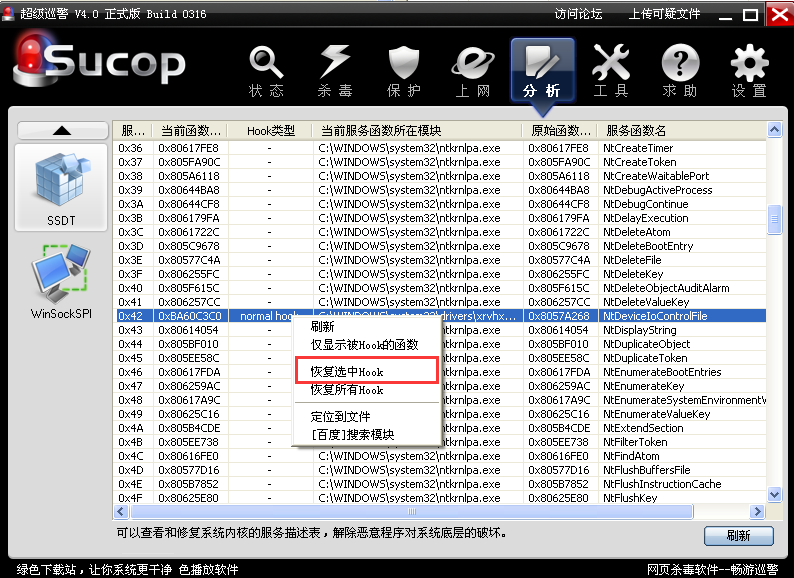This screenshot has height=578, width=794.
Task: Click the 上传可疑文件 link
Action: click(x=664, y=14)
